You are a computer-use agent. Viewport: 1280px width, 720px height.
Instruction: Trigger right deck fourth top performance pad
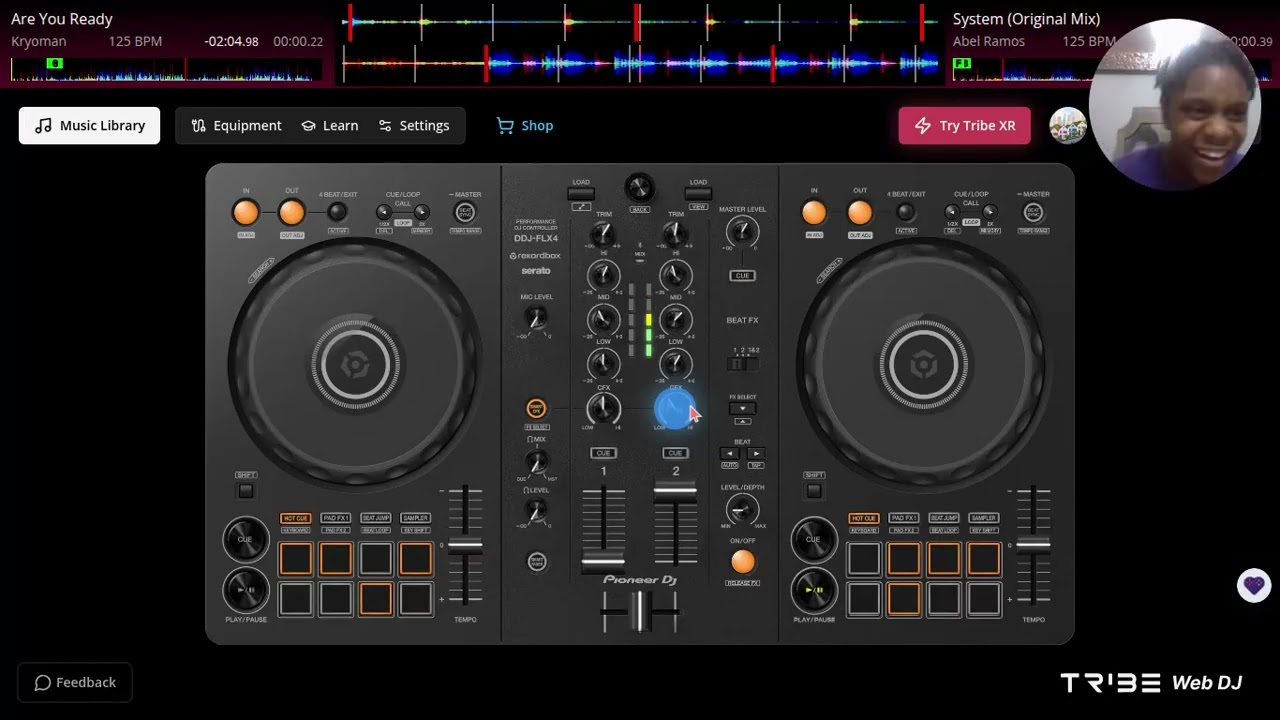tap(983, 559)
